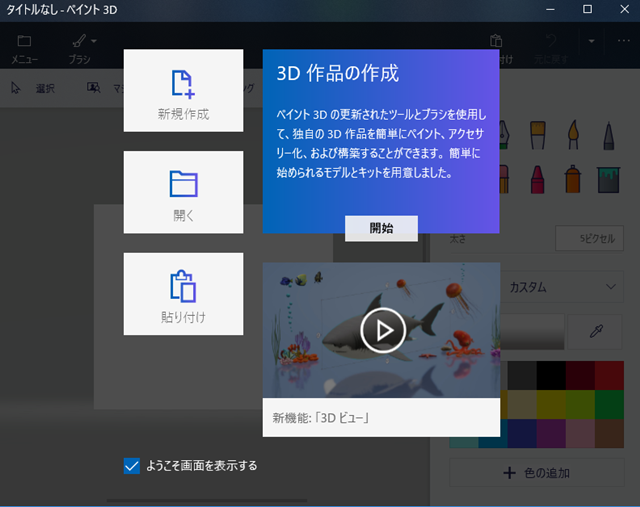Image resolution: width=640 pixels, height=507 pixels.
Task: Click the 開始 button
Action: (381, 228)
